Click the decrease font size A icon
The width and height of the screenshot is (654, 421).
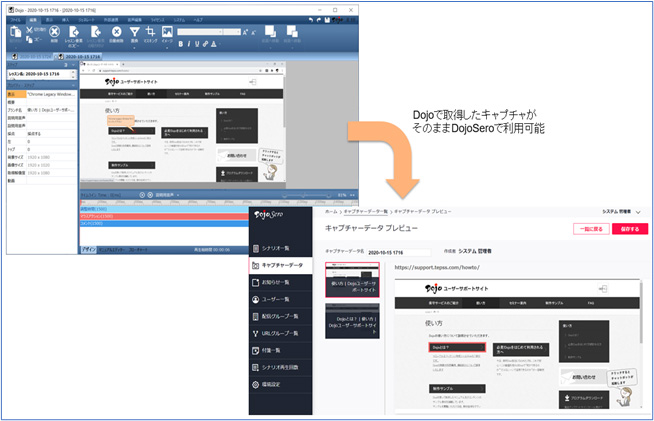[x=253, y=33]
